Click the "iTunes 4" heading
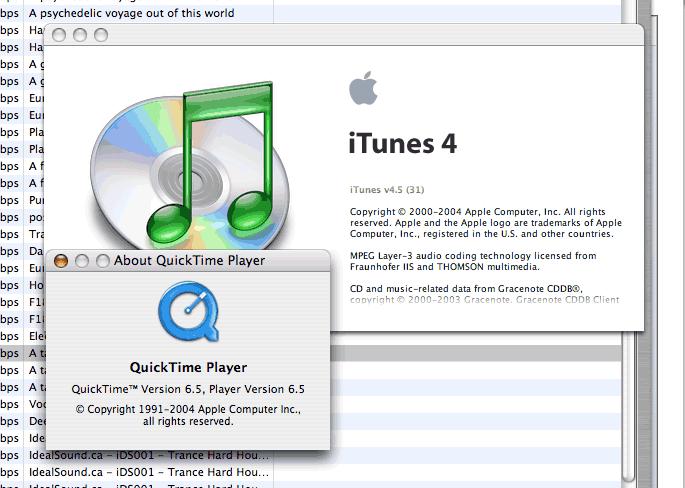The image size is (685, 488). (403, 143)
